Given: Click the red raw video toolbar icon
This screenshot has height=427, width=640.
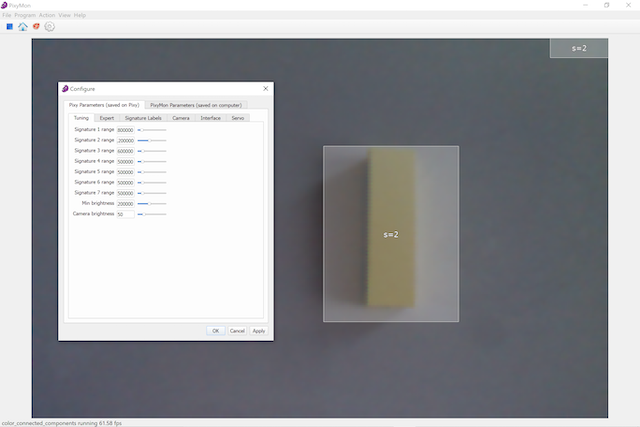Looking at the screenshot, I should coord(36,27).
